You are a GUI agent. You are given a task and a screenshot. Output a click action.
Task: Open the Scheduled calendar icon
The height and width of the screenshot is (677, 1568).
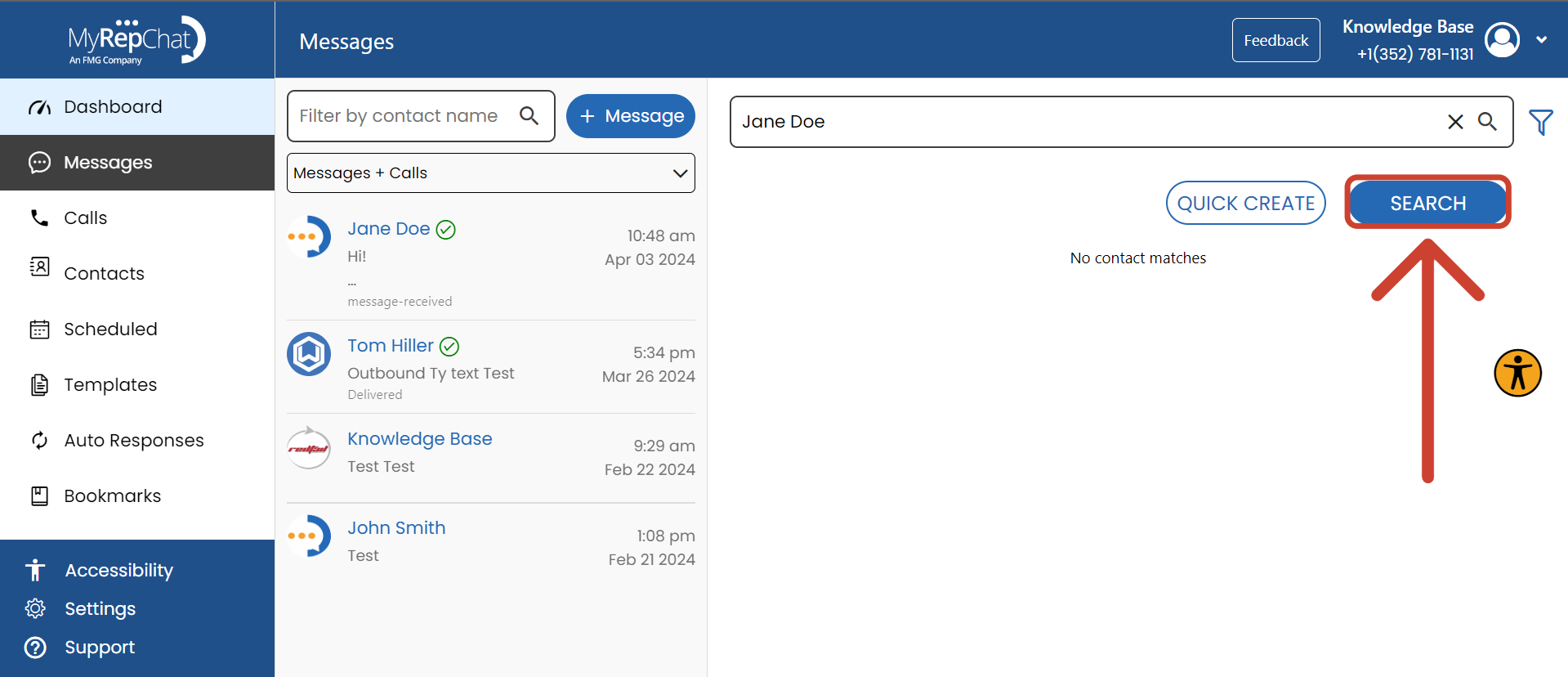[x=39, y=330]
